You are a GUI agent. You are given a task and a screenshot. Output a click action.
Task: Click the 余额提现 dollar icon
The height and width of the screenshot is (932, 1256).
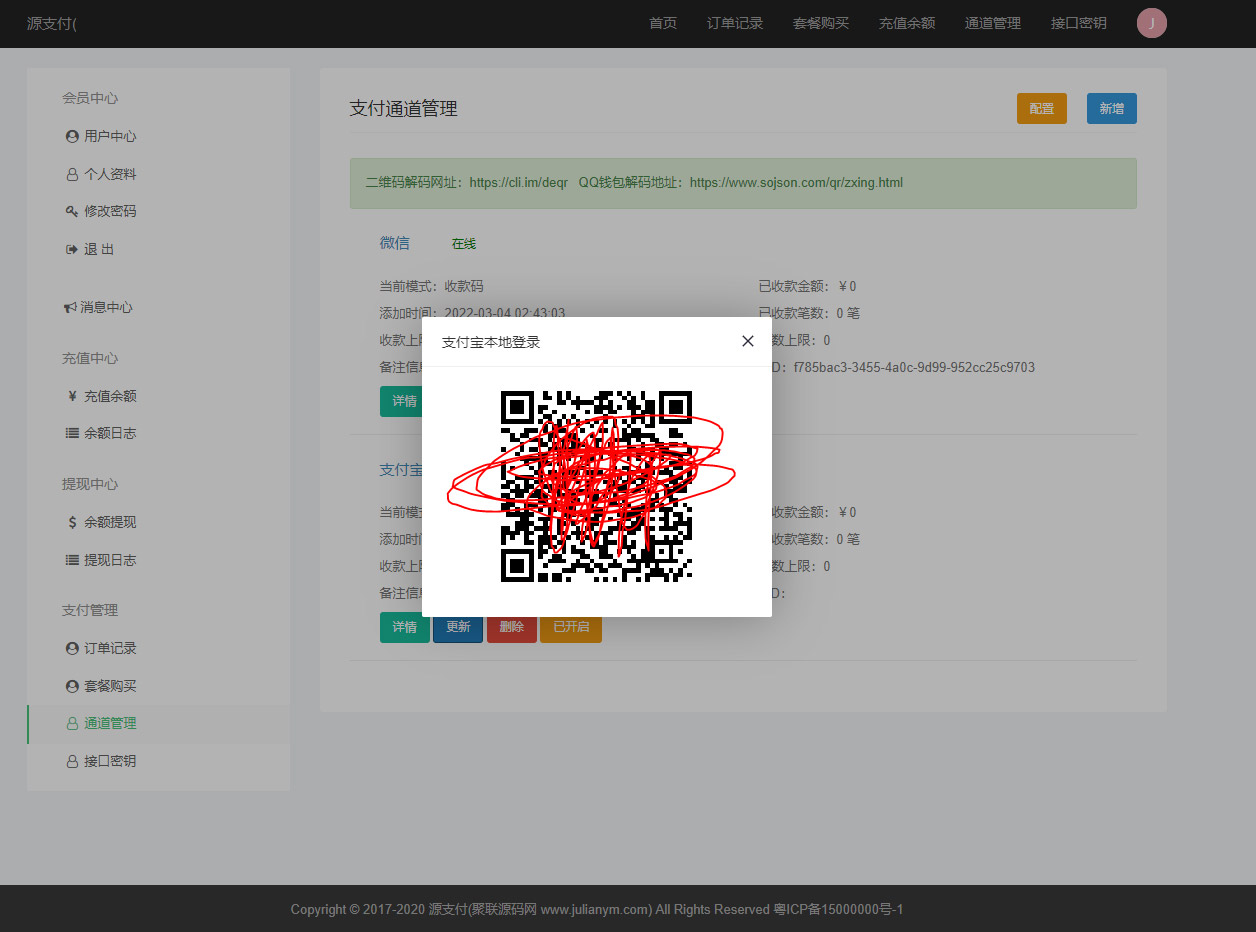(x=72, y=522)
